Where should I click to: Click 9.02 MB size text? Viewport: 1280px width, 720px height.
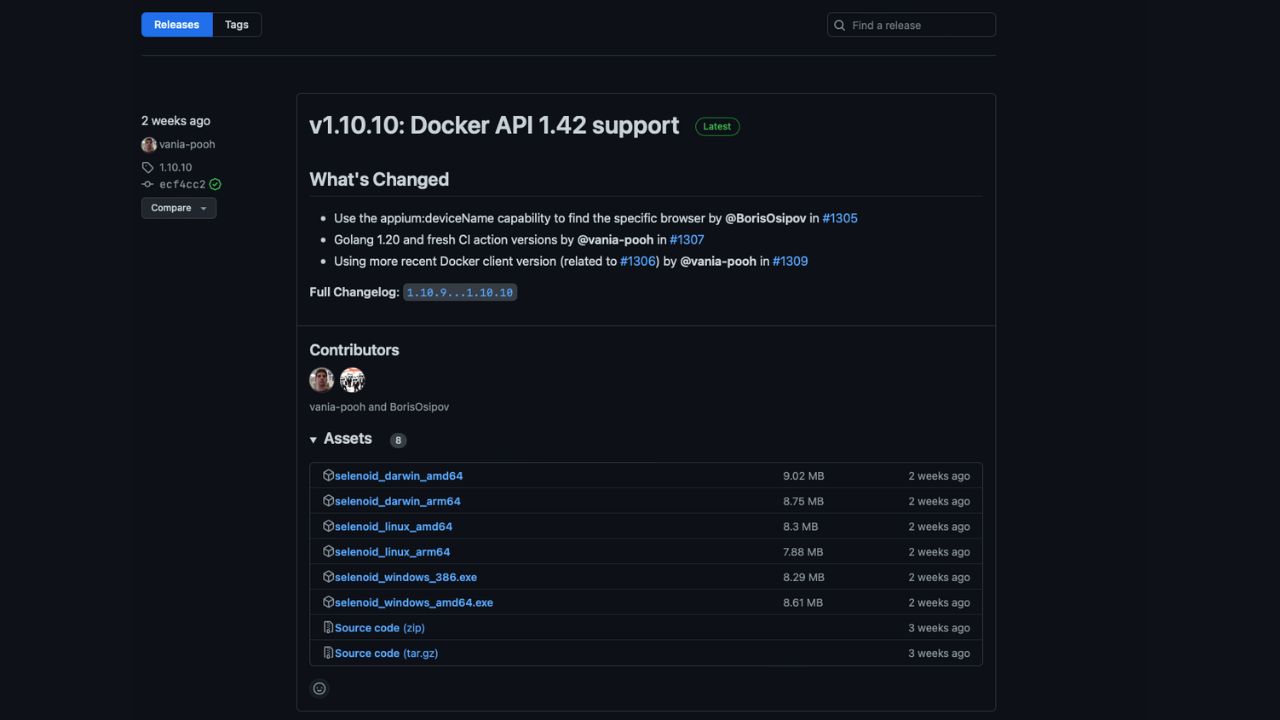pyautogui.click(x=803, y=476)
